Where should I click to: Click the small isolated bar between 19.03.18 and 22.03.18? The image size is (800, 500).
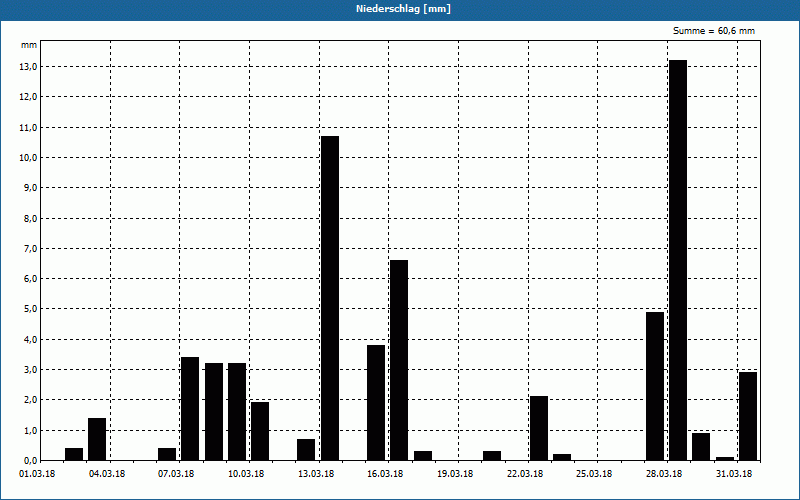(x=492, y=456)
